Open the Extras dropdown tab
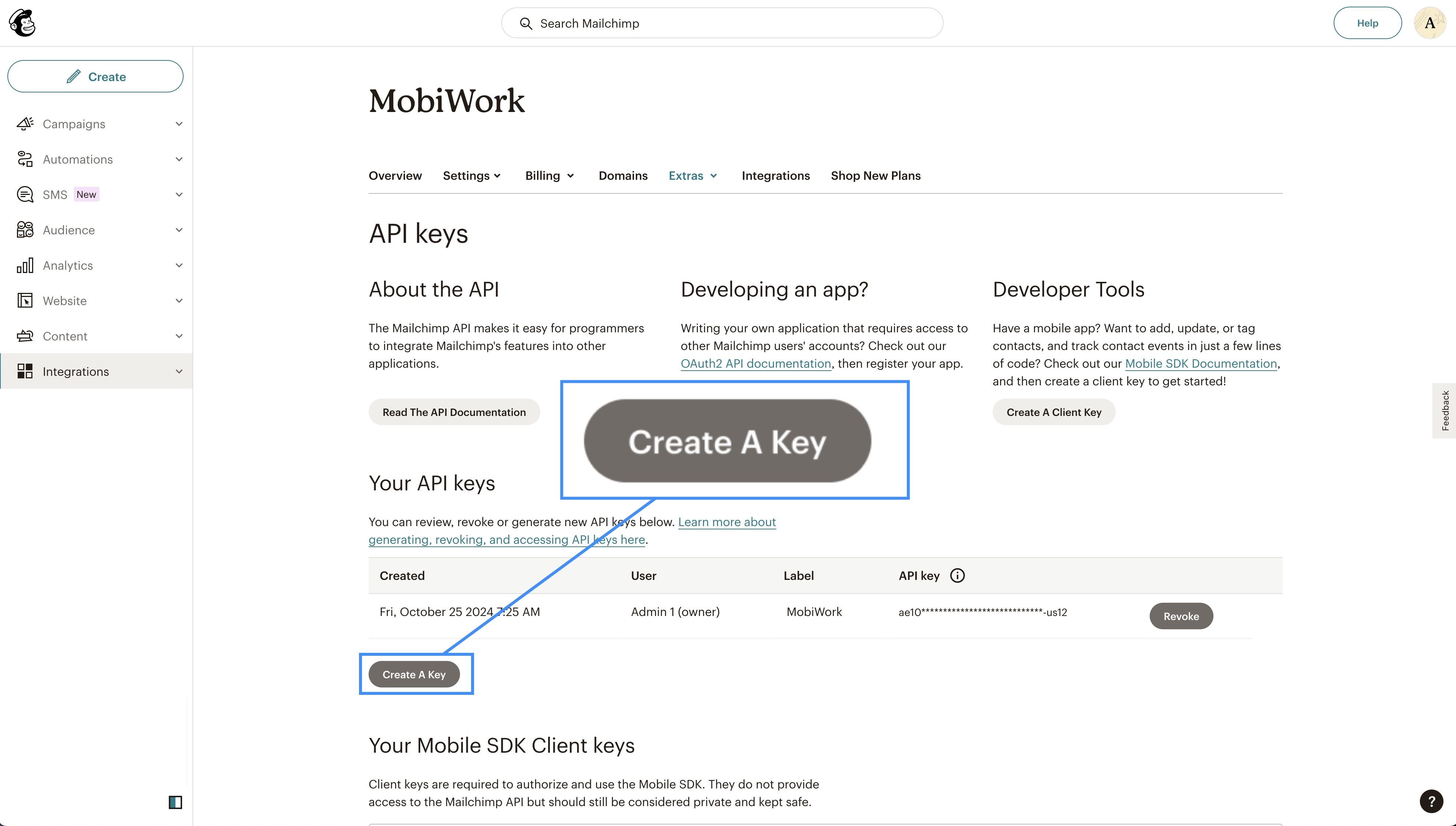 693,176
